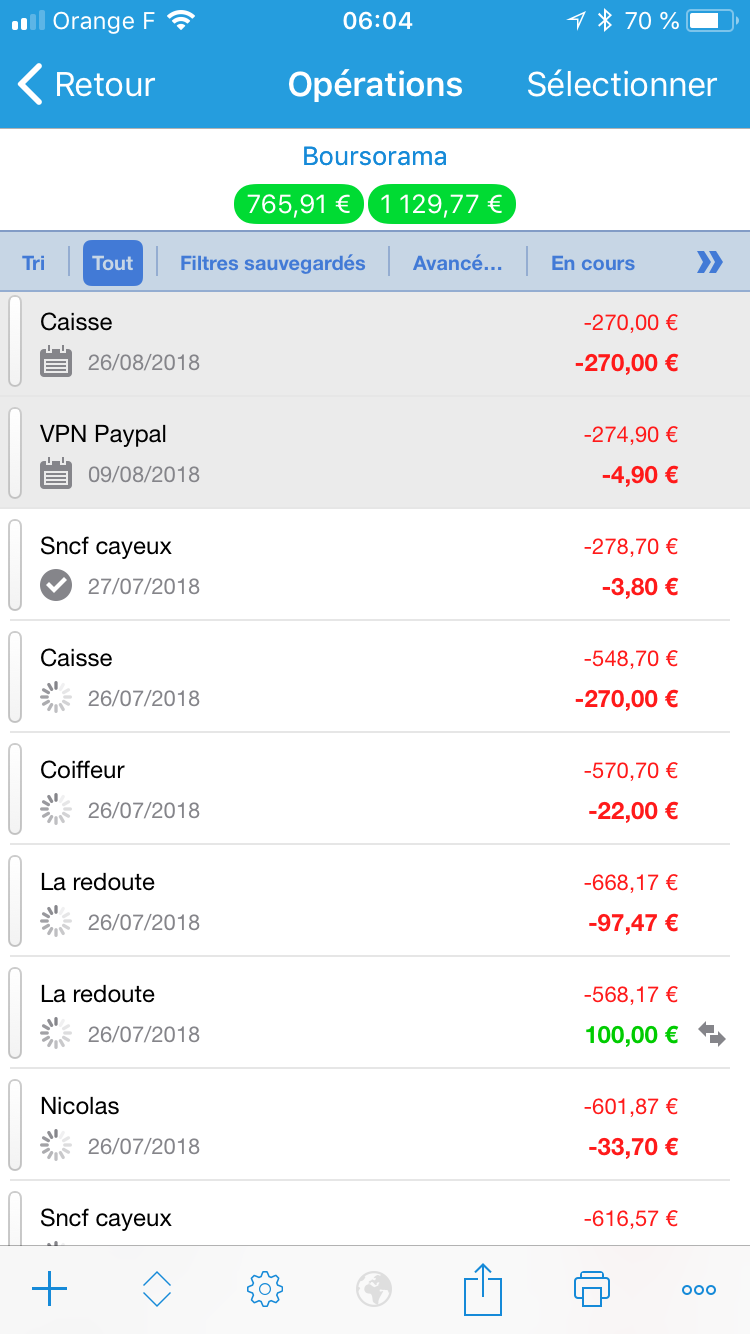Open the sort arrows icon in bottom toolbar
This screenshot has height=1334, width=750.
coord(157,1289)
